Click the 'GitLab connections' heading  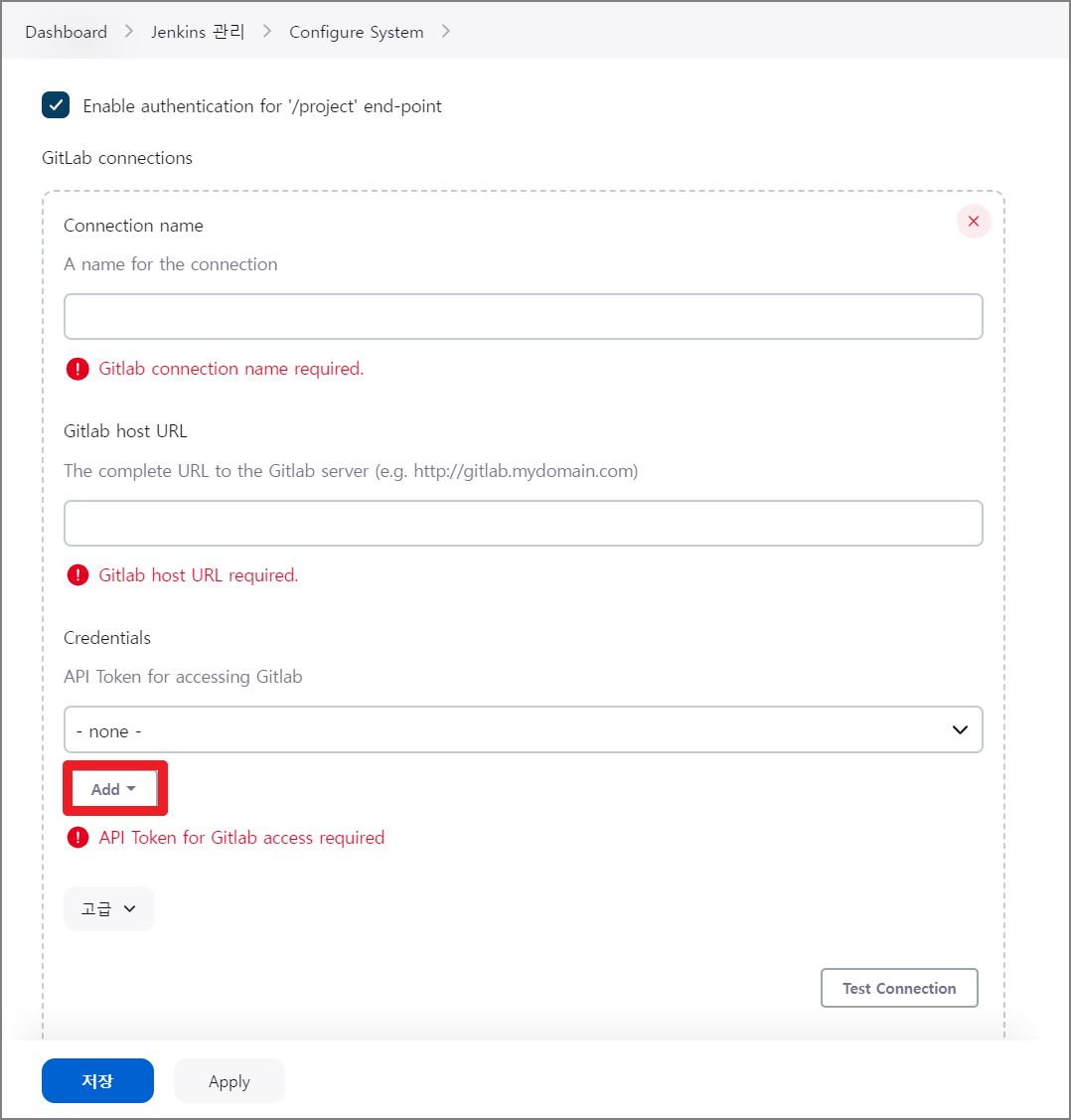(117, 158)
